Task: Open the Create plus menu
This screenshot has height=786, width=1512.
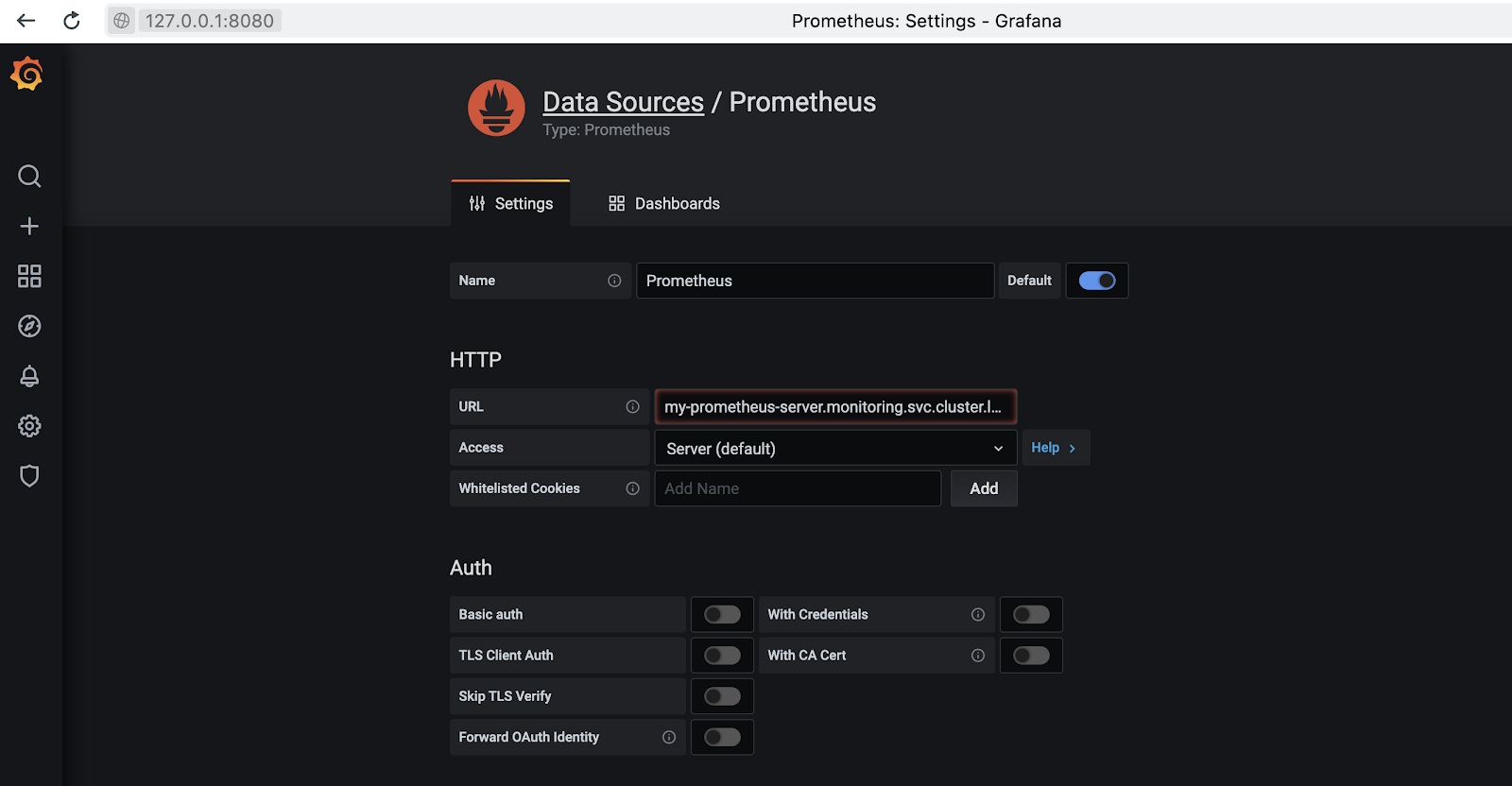Action: [x=29, y=226]
